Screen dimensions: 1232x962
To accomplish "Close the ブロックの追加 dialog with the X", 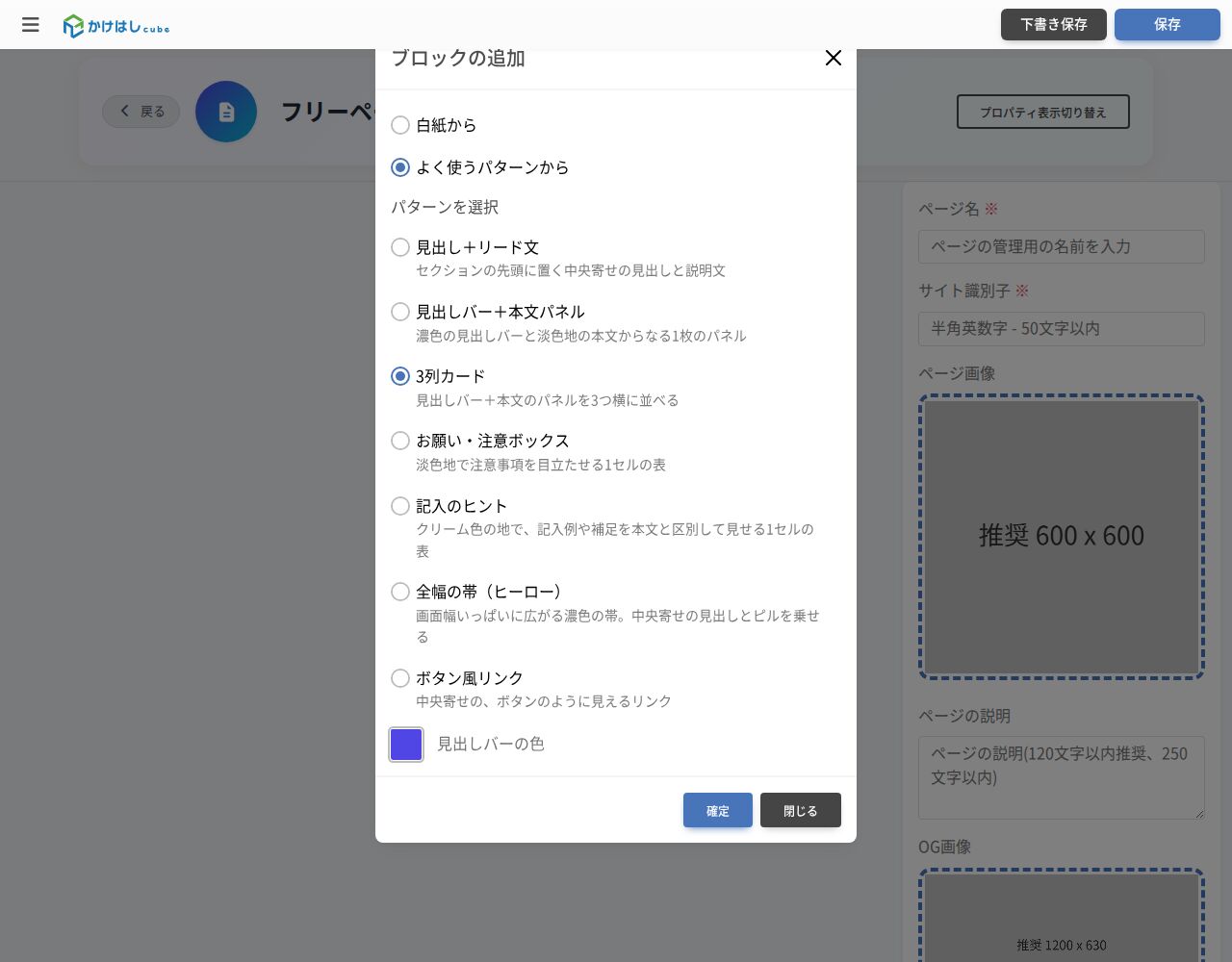I will coord(834,58).
